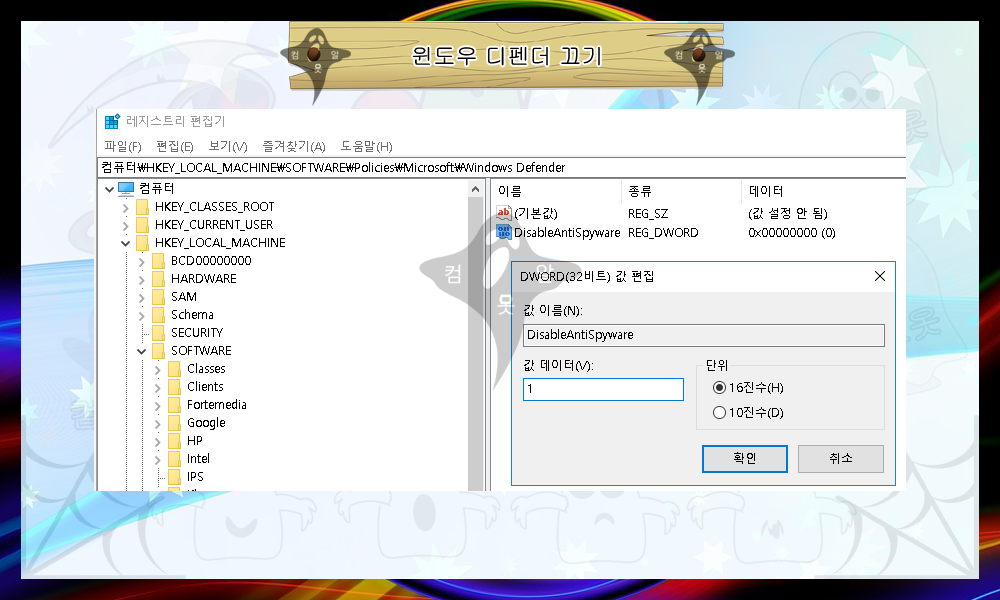Click the DWORD icon of DisableAntiSpyware
This screenshot has height=600, width=1000.
504,232
